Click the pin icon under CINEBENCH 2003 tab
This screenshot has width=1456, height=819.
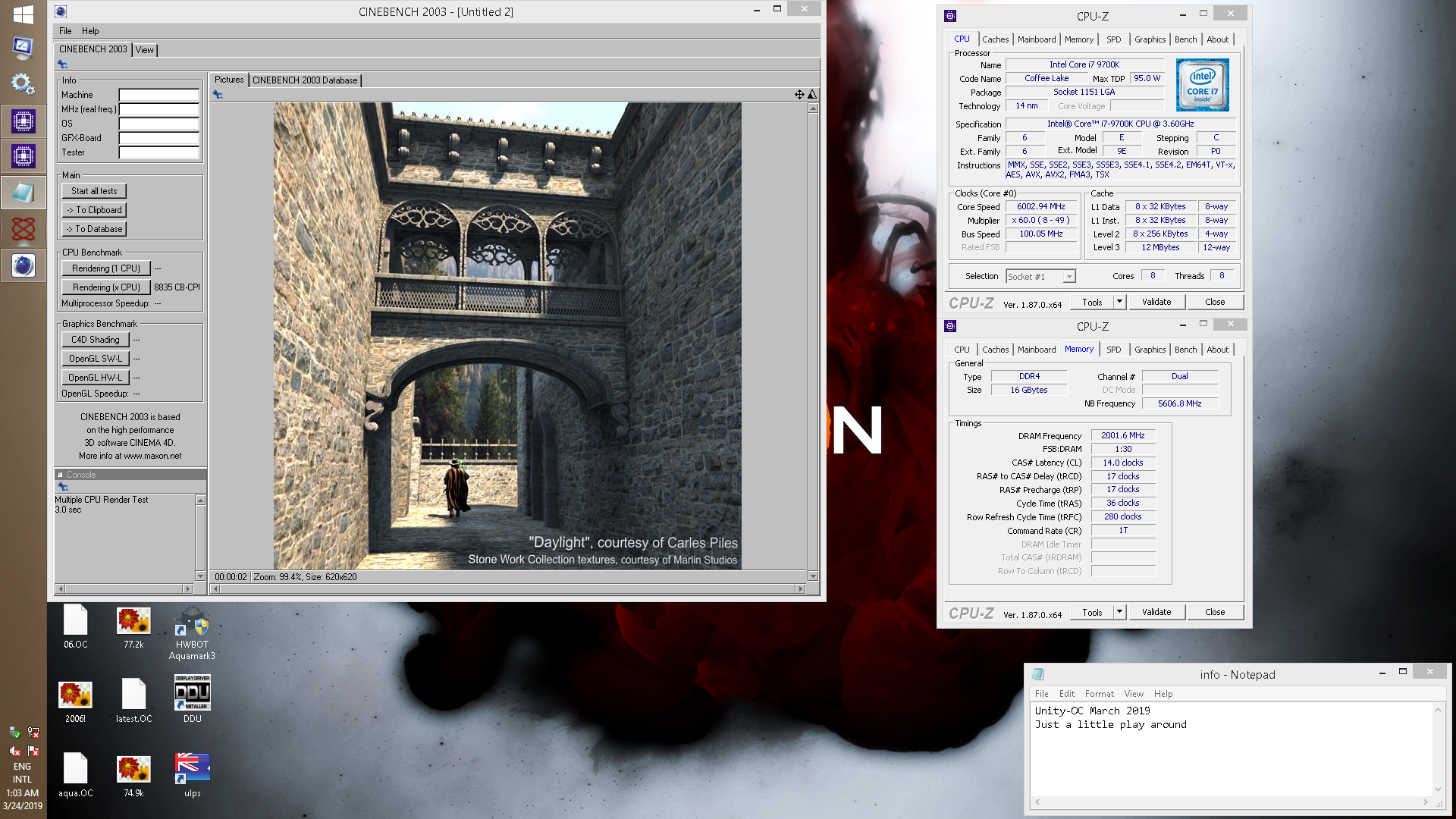click(x=62, y=64)
